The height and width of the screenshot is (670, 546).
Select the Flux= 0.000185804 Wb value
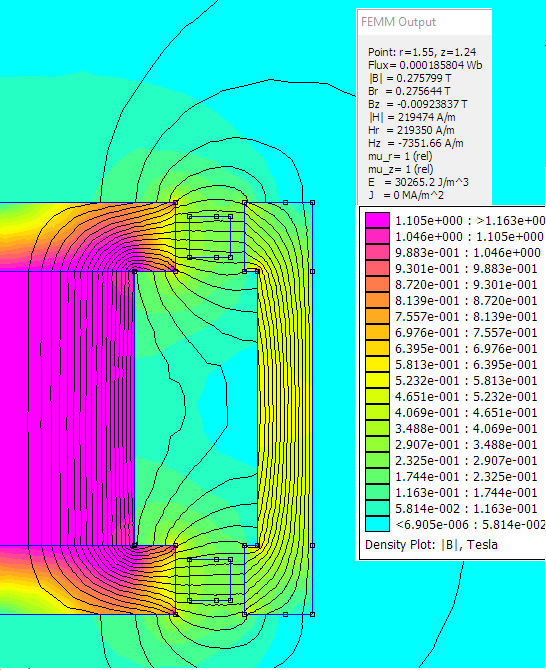coord(425,65)
